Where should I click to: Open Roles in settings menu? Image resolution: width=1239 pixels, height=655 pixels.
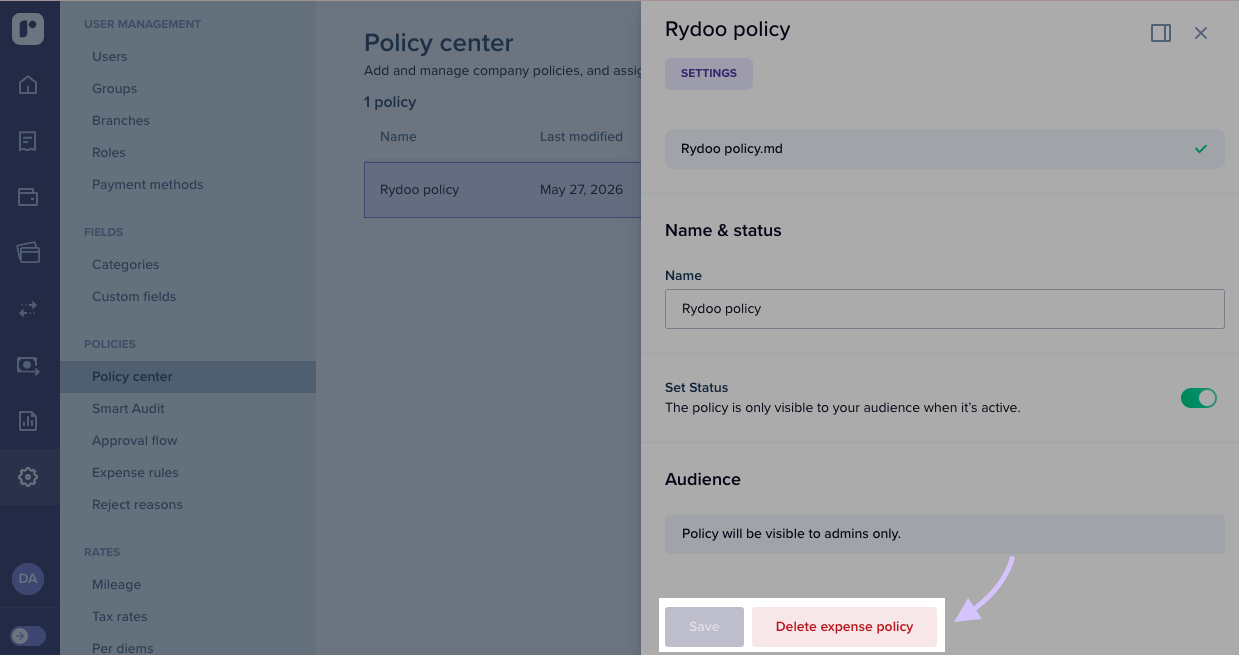109,153
